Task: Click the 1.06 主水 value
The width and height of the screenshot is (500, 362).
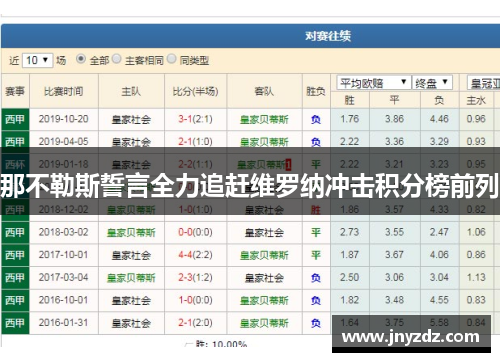Action: click(x=476, y=232)
